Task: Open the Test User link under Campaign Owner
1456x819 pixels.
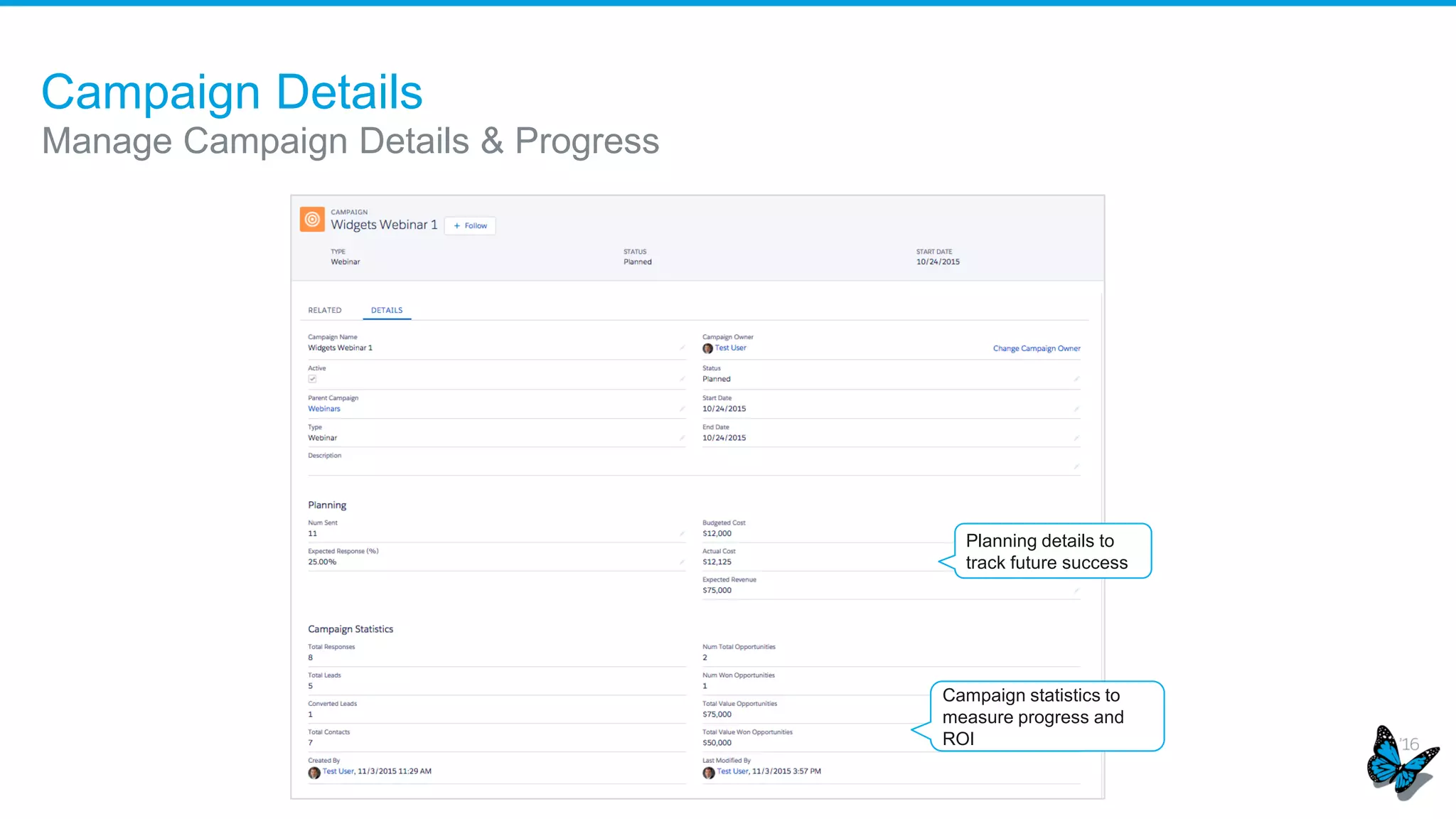Action: [x=731, y=348]
